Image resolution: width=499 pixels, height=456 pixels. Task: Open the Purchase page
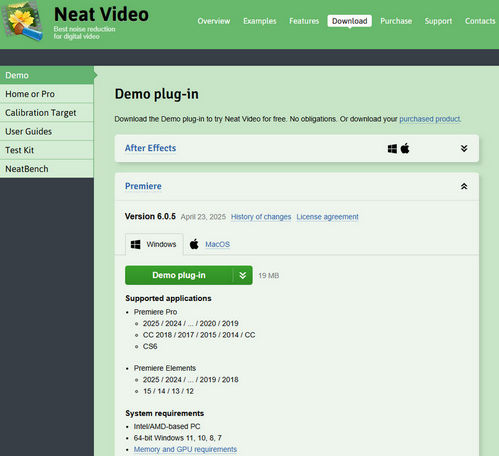(x=396, y=21)
